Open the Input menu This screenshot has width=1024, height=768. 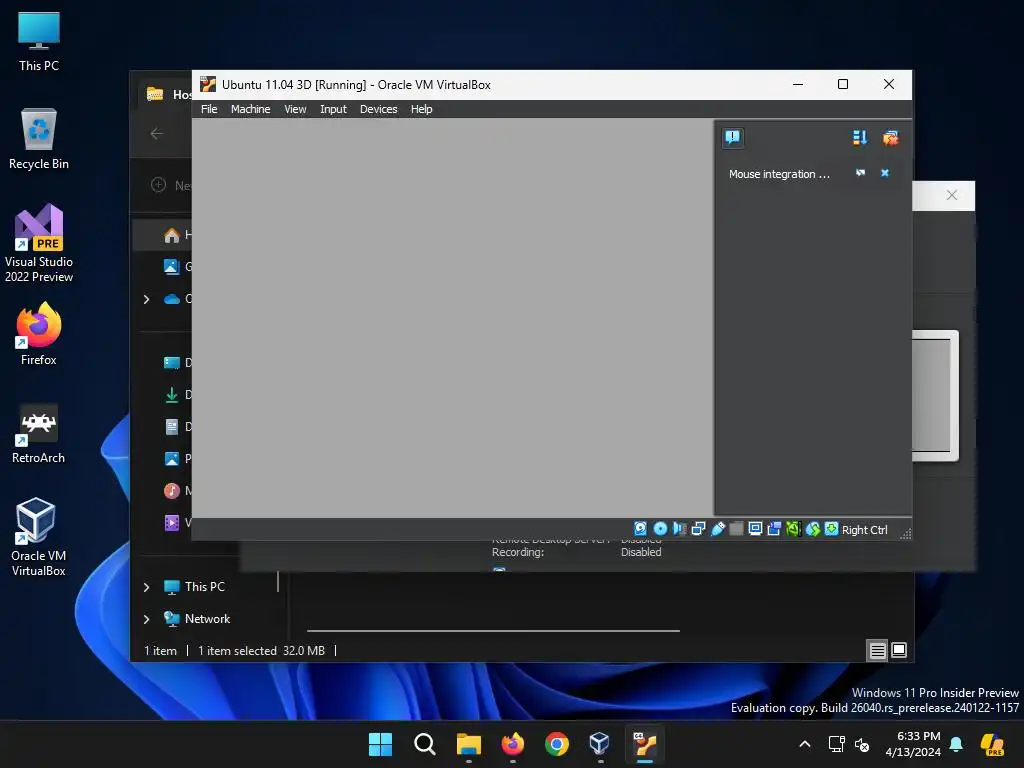pyautogui.click(x=333, y=109)
